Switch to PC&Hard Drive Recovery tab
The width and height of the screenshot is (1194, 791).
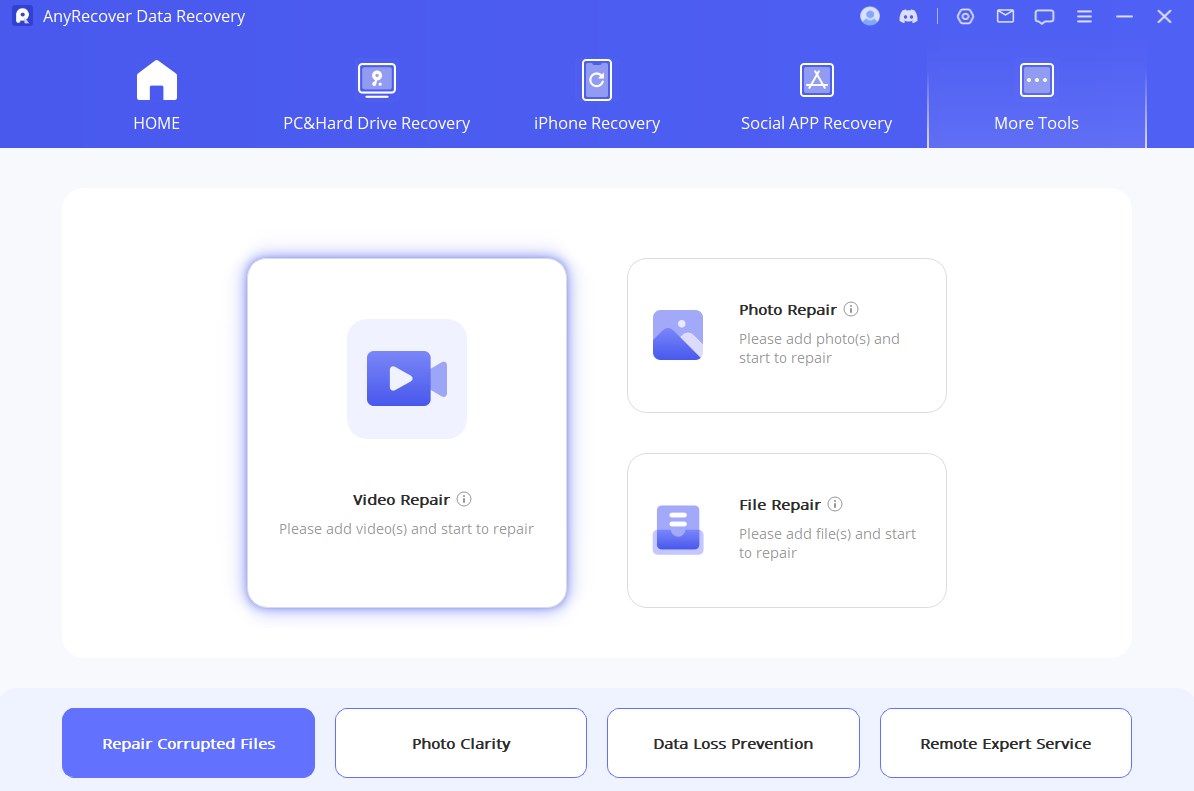376,97
